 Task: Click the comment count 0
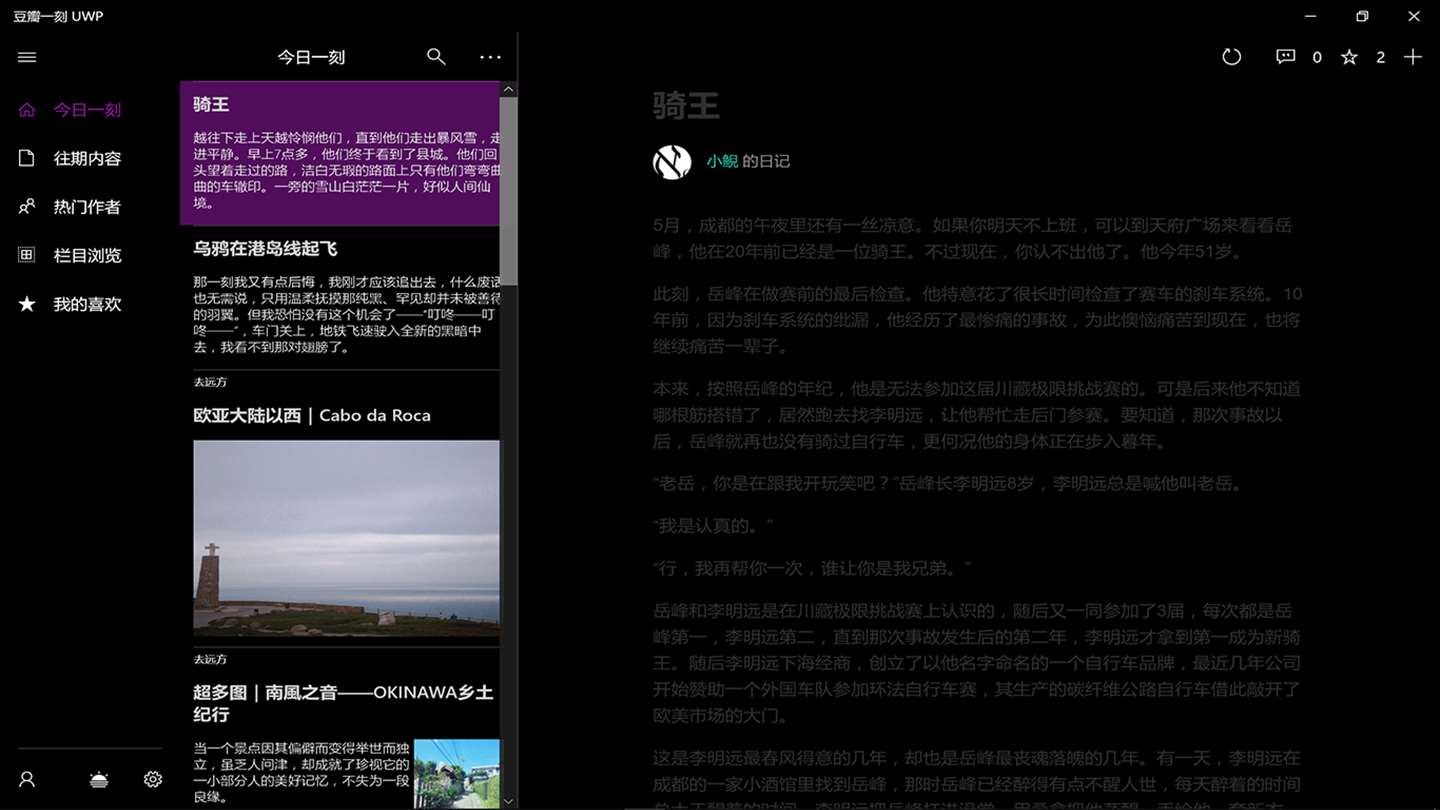1317,58
